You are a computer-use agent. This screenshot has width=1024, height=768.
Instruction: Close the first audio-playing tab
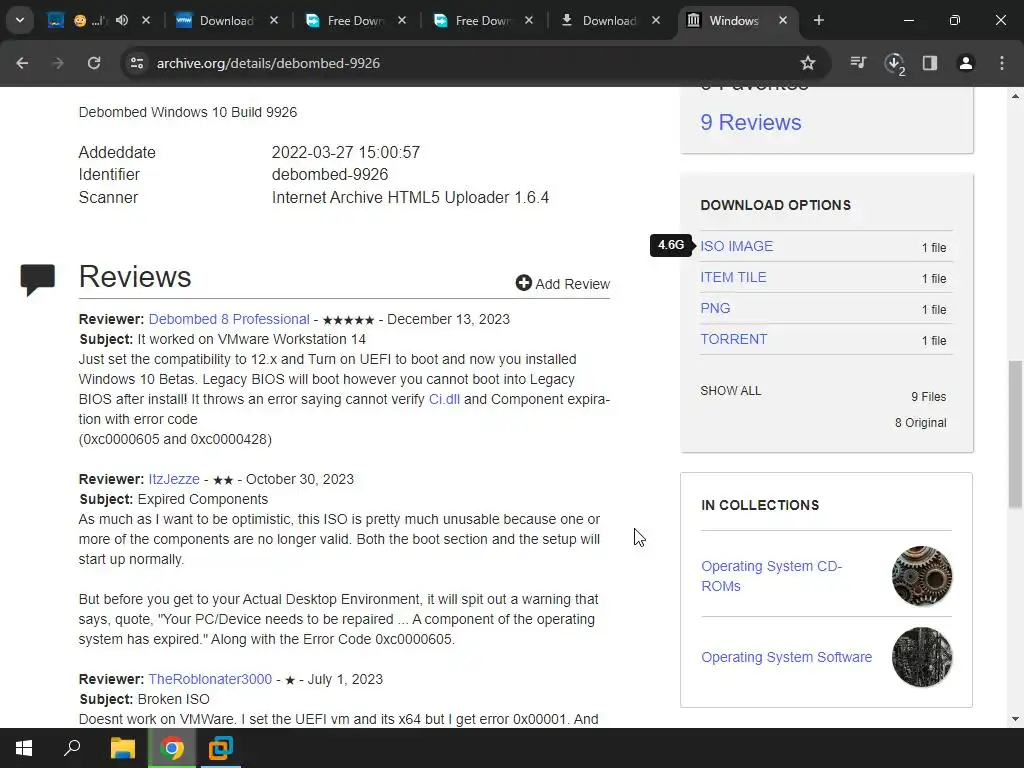146,20
